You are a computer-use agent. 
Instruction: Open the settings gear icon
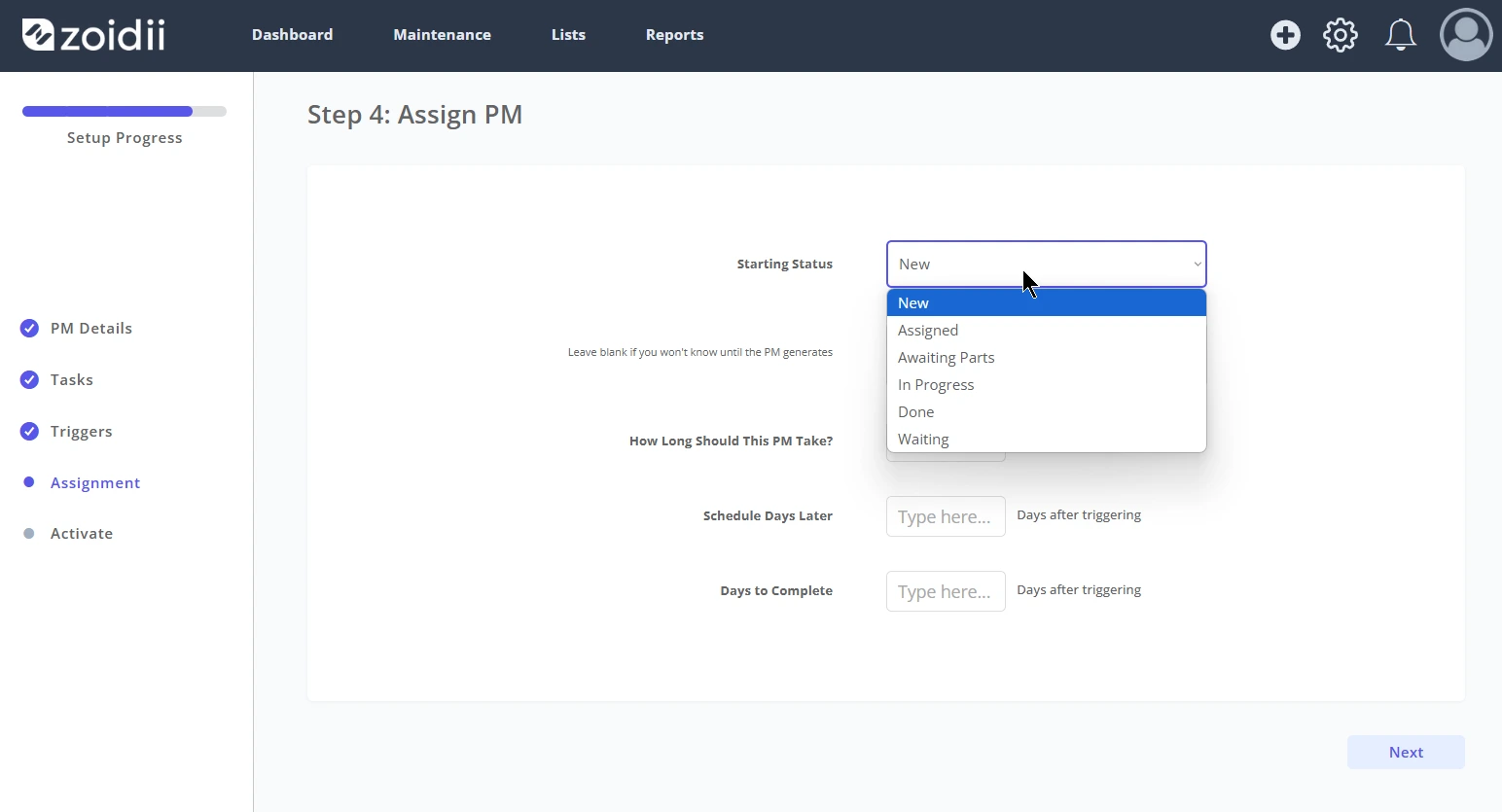click(x=1341, y=35)
